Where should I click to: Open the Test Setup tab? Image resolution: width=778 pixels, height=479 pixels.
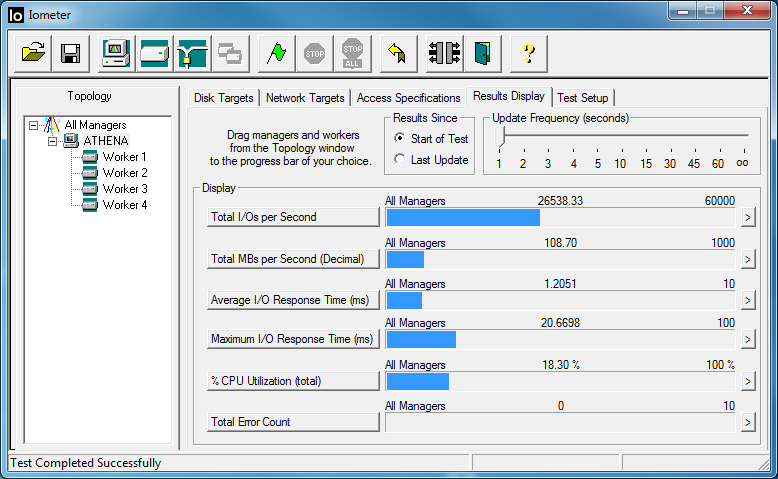[x=583, y=98]
